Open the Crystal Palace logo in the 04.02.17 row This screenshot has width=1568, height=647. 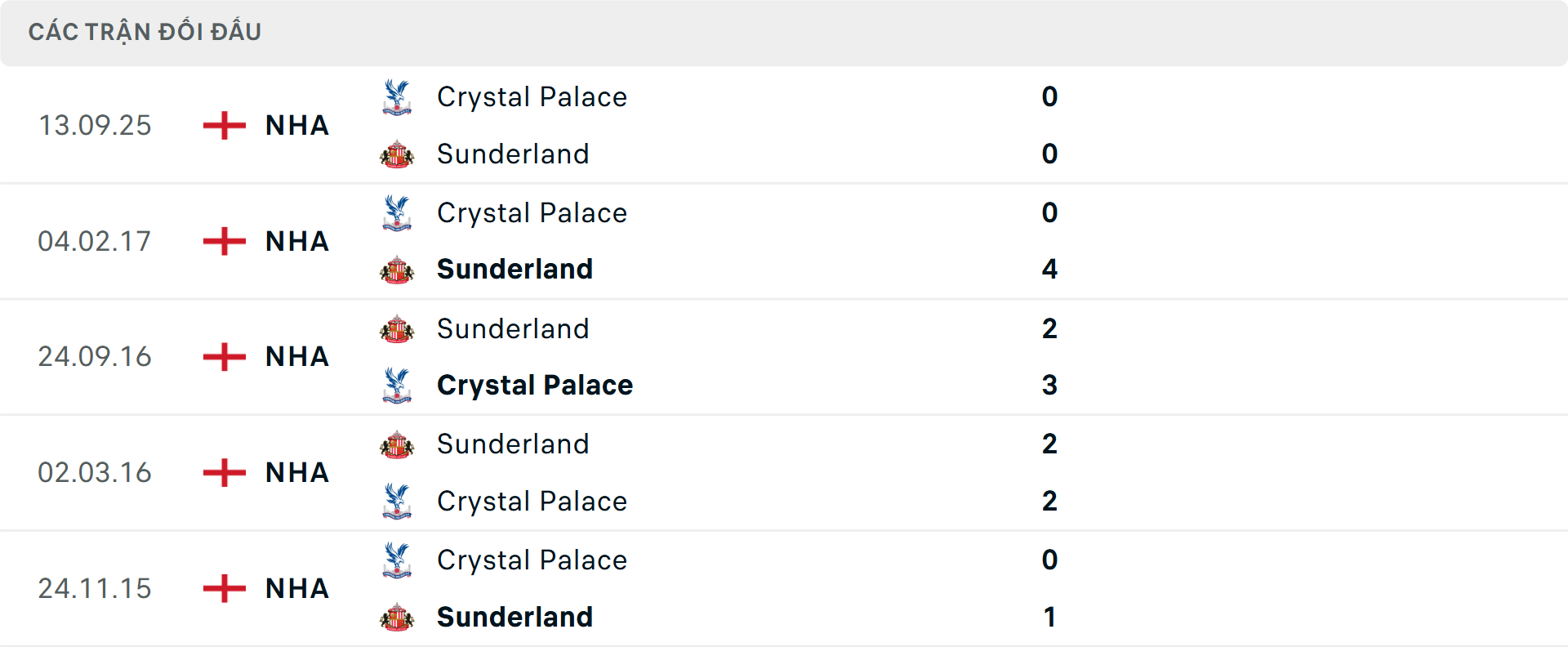(x=397, y=212)
